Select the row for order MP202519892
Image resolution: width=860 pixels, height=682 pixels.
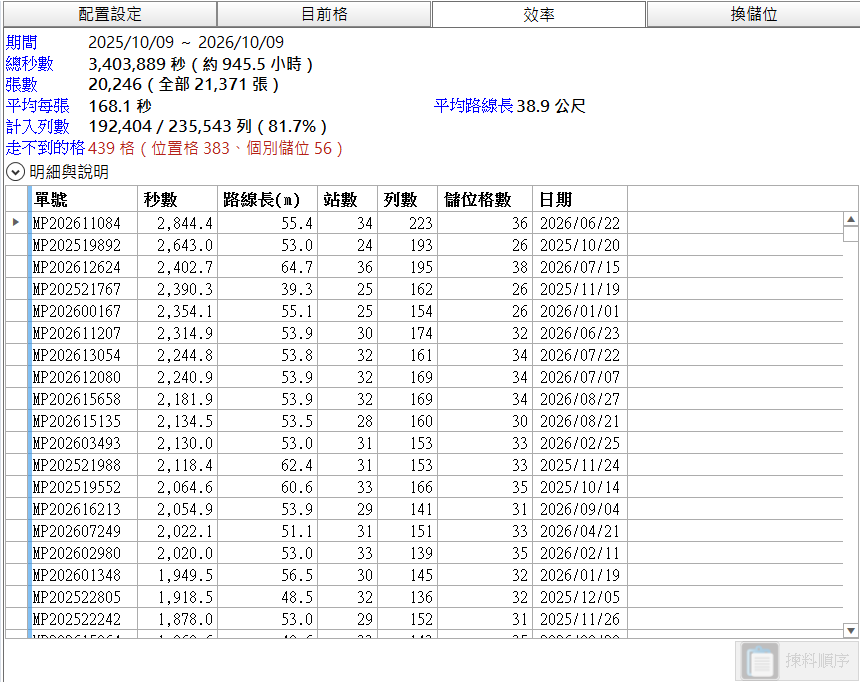(424, 245)
